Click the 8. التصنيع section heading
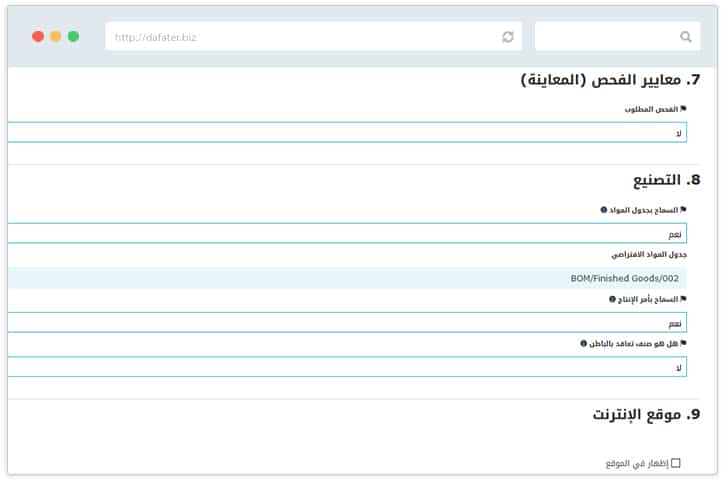The height and width of the screenshot is (485, 725). coord(665,181)
